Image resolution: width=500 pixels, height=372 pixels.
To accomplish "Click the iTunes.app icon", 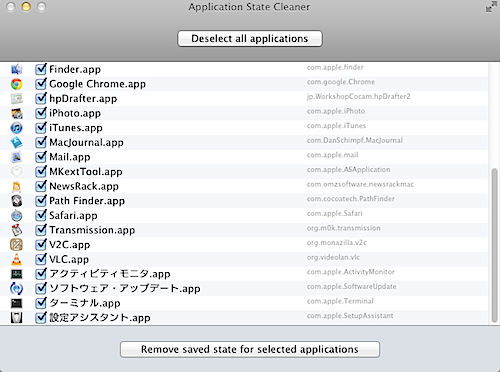I will tap(16, 128).
